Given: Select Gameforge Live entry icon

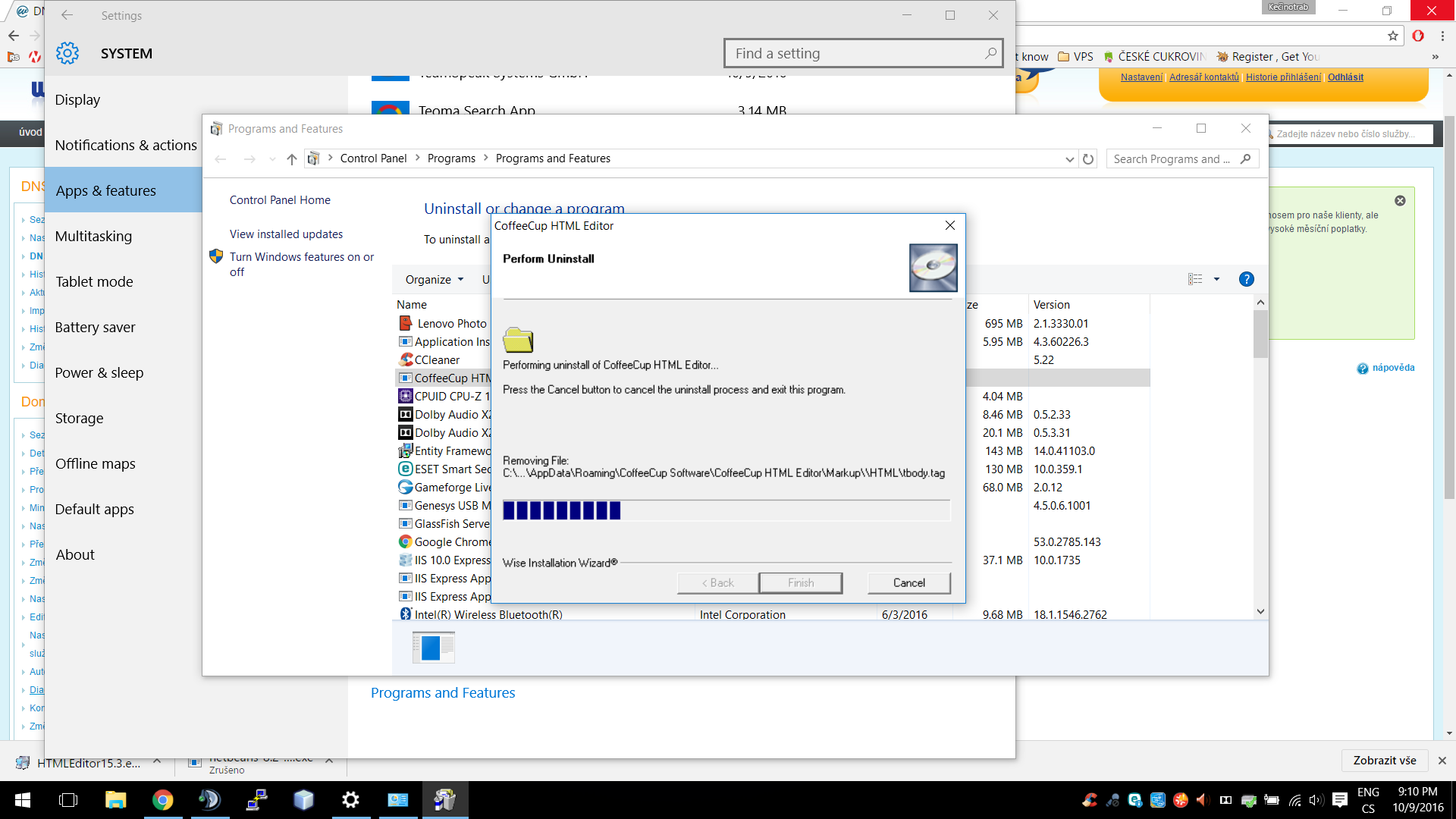Looking at the screenshot, I should pos(406,487).
